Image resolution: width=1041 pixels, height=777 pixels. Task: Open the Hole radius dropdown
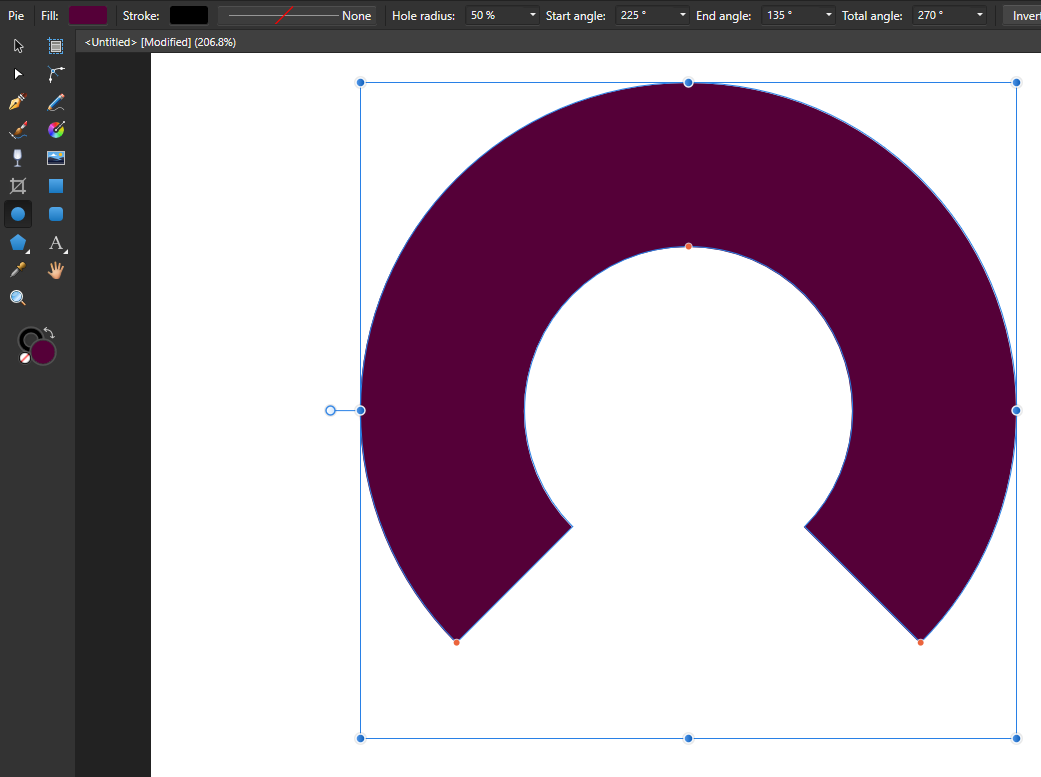pos(532,16)
